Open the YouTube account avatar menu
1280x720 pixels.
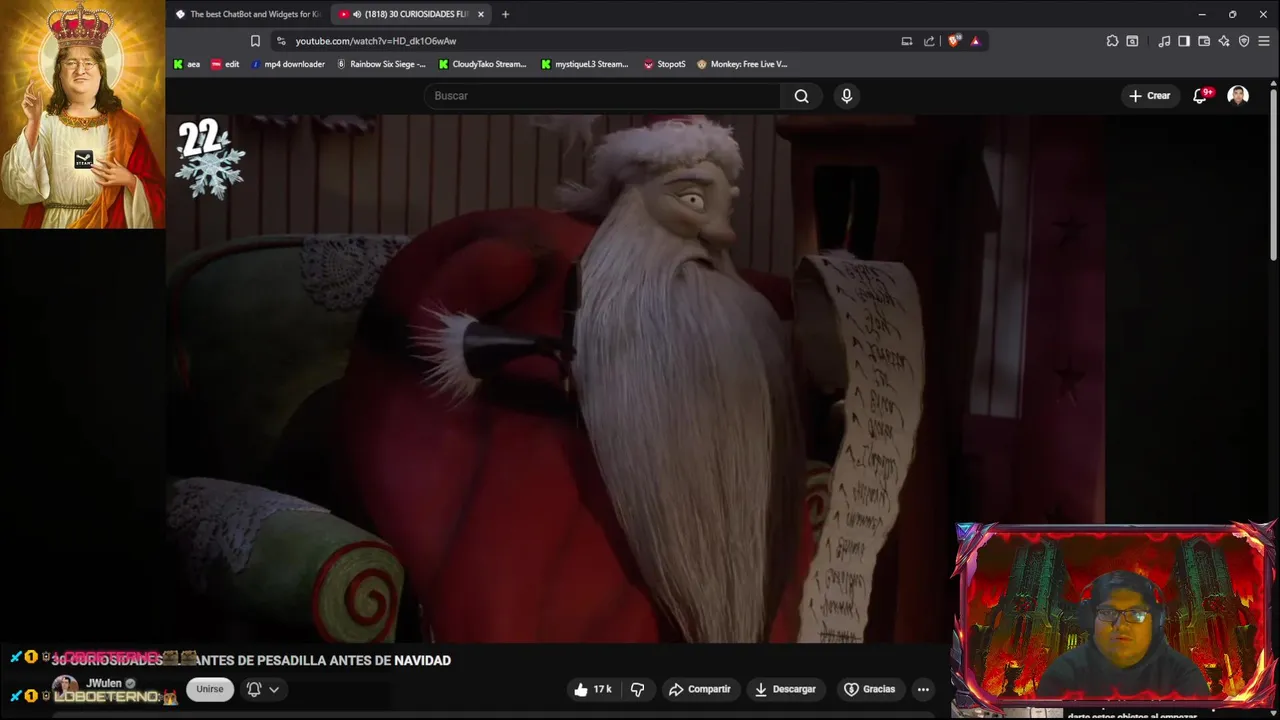click(1238, 96)
